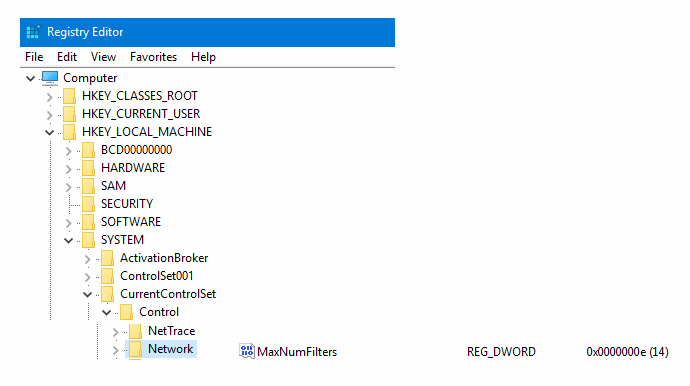
Task: Expand the HARDWARE key
Action: pyautogui.click(x=69, y=169)
